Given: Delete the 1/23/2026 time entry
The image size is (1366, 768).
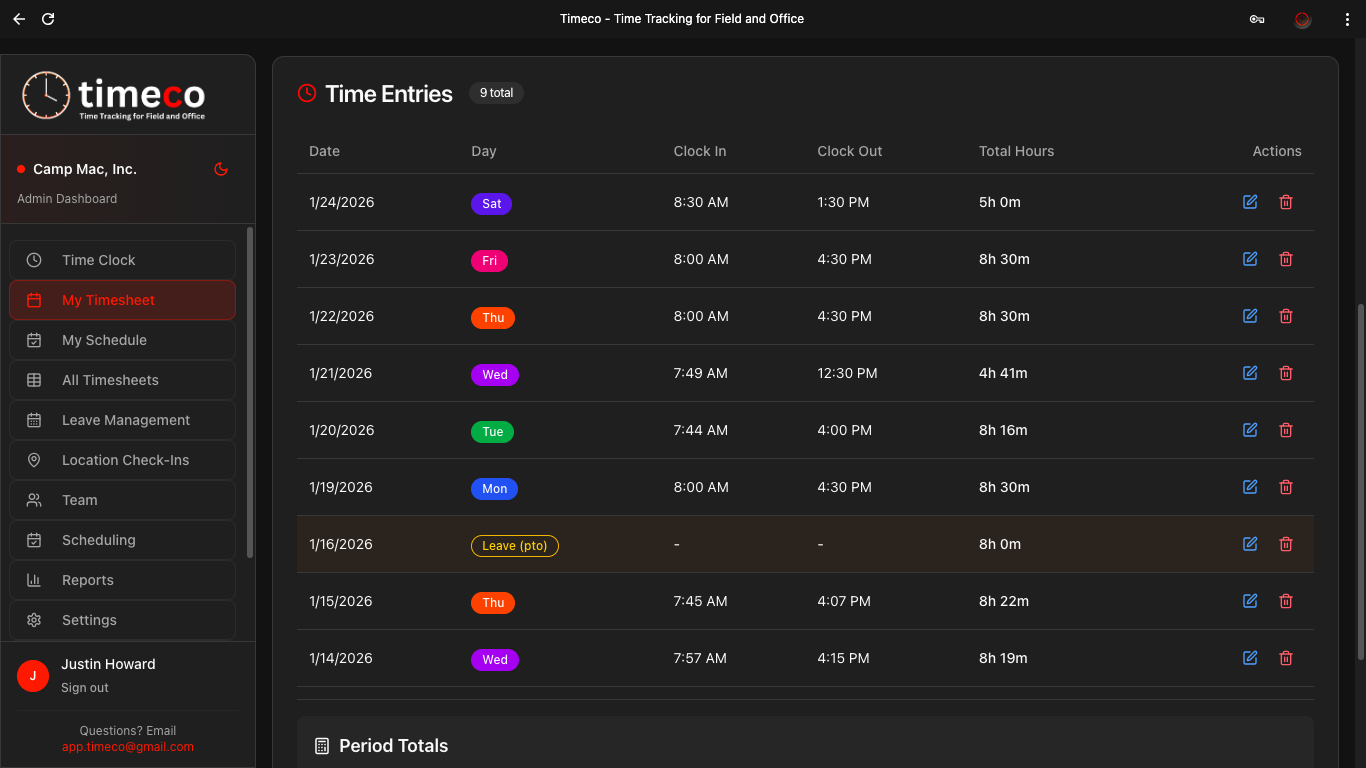Looking at the screenshot, I should (x=1286, y=259).
